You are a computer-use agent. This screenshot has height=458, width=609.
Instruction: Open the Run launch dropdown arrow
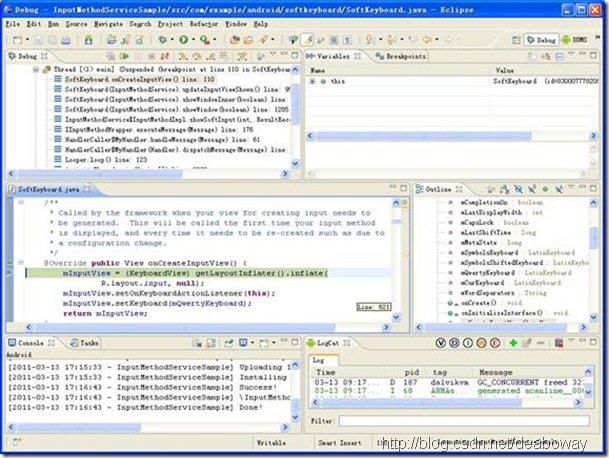tap(193, 40)
